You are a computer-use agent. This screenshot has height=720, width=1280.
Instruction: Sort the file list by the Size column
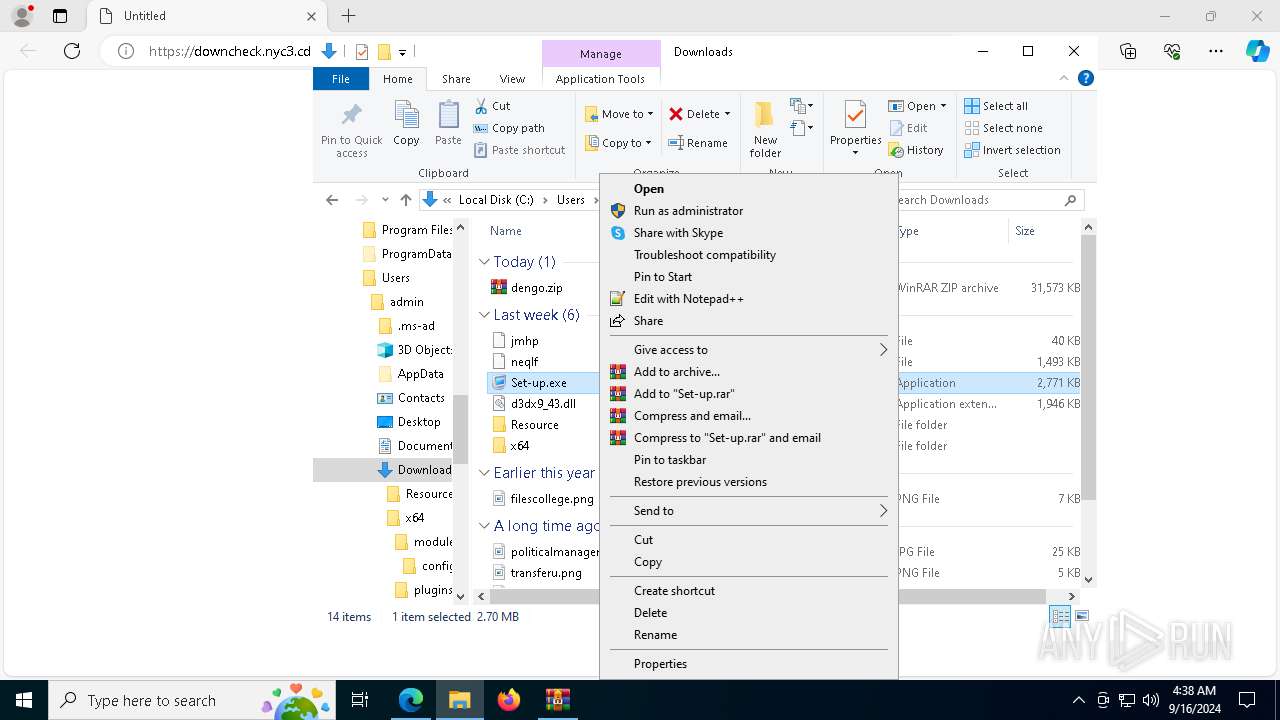pyautogui.click(x=1025, y=231)
